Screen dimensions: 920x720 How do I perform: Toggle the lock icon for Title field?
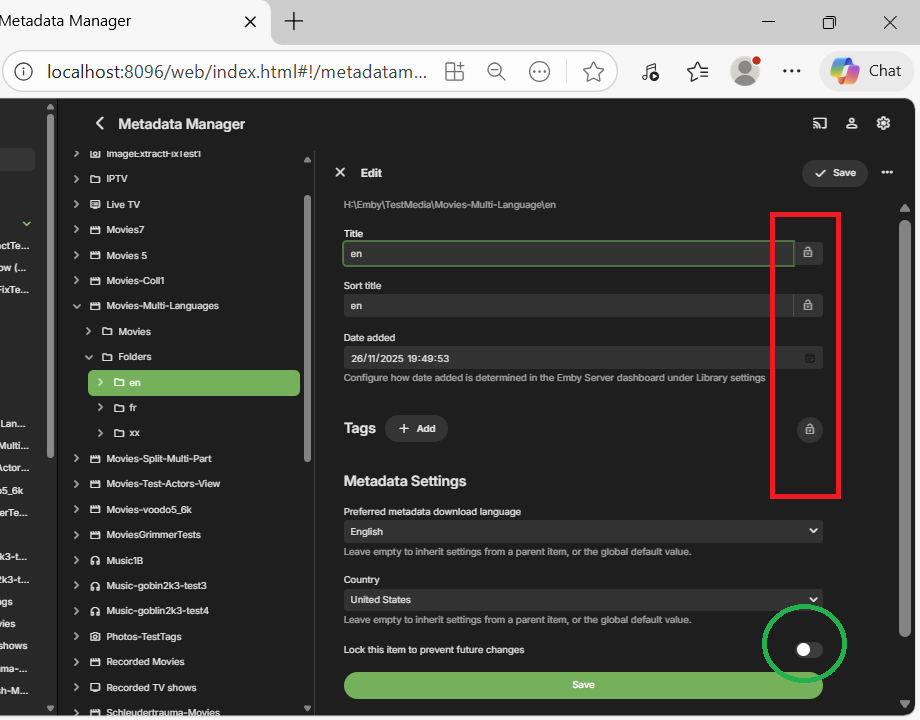(x=808, y=253)
